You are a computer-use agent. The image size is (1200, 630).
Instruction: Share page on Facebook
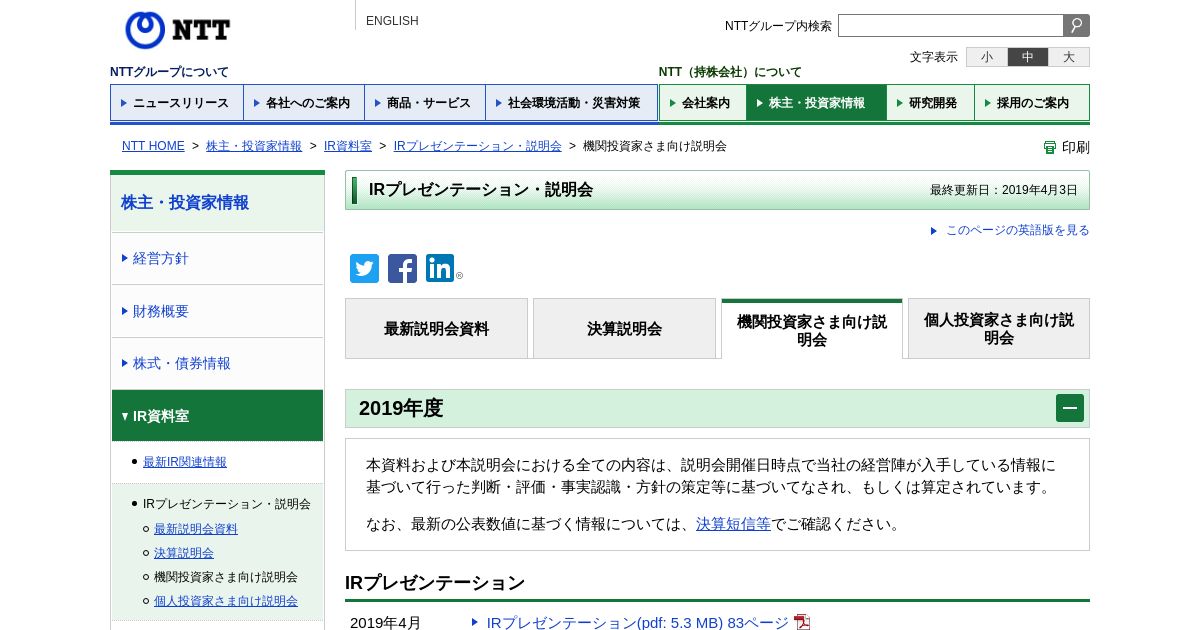click(402, 268)
